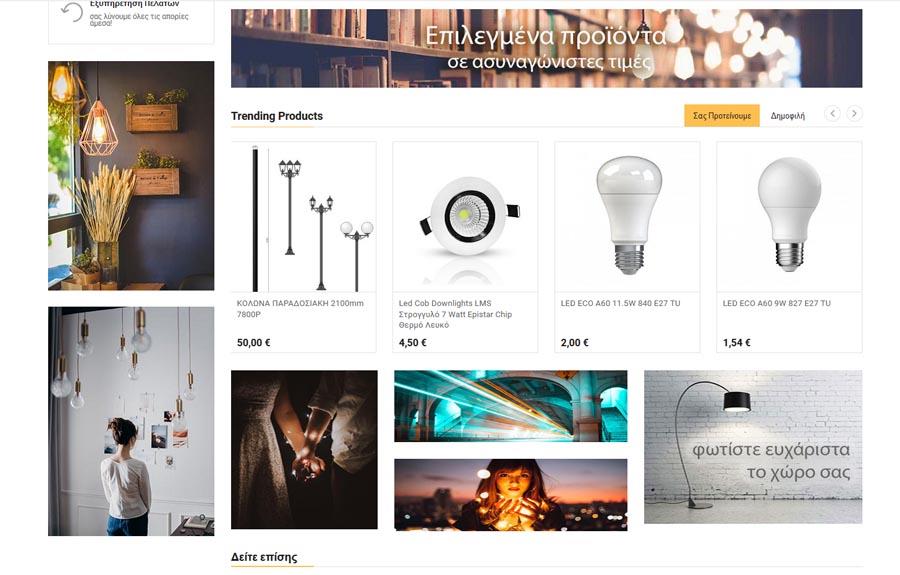Open LED ECO A60 11.5W 840 product title
The width and height of the screenshot is (900, 575).
[620, 303]
